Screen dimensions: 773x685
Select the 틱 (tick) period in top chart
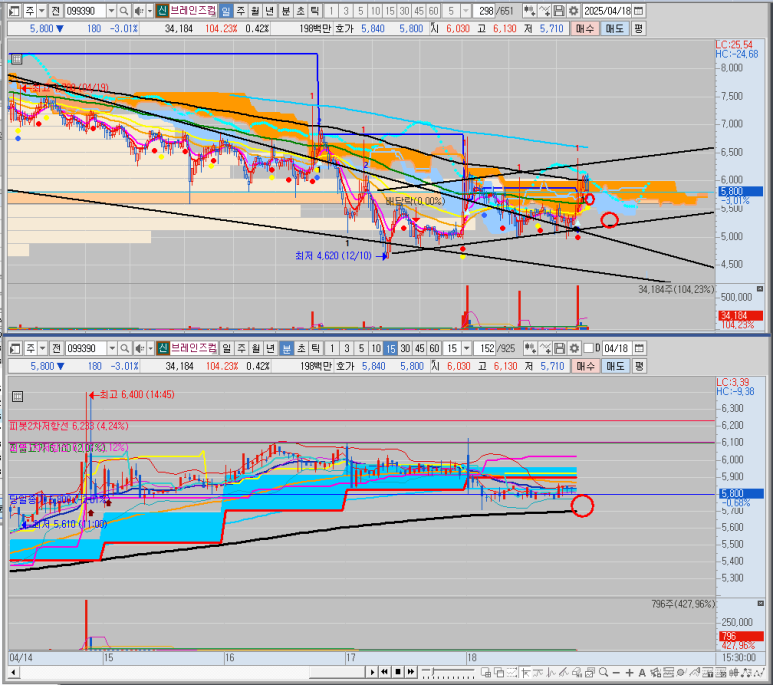(x=315, y=11)
